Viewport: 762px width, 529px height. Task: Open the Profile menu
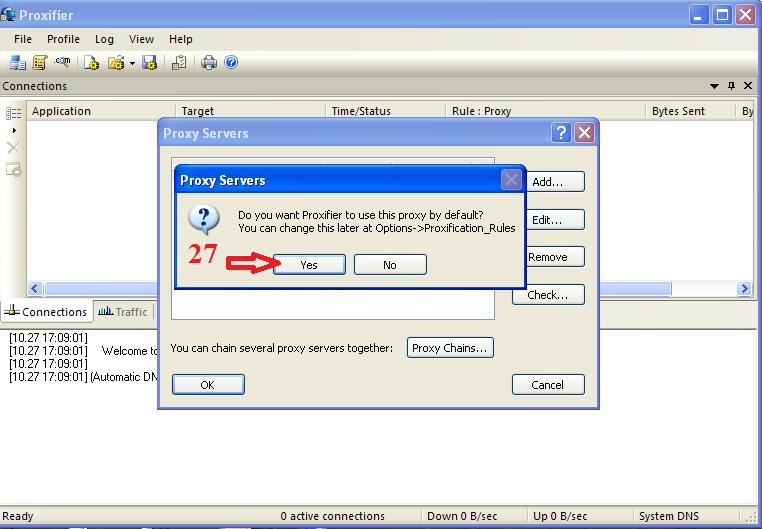63,39
